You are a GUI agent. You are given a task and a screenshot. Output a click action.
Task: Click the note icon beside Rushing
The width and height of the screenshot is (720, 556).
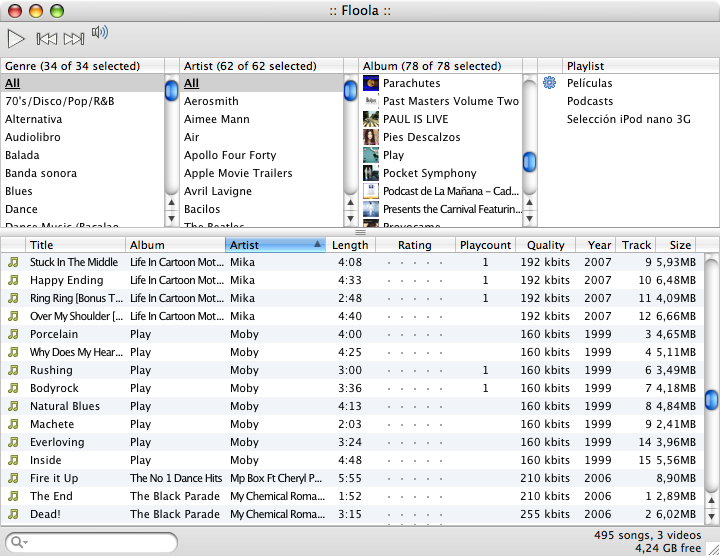click(13, 370)
